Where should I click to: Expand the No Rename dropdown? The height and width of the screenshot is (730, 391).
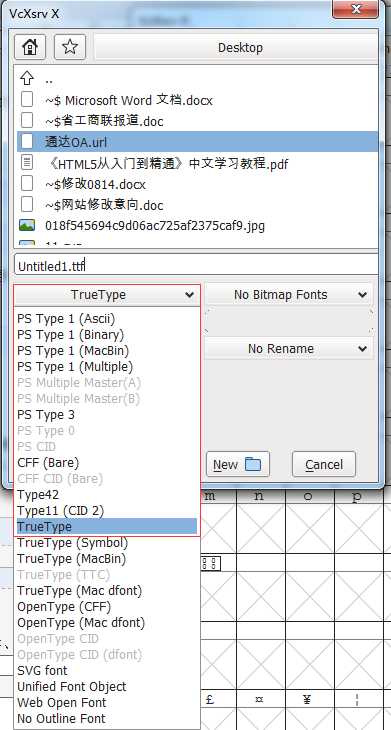(289, 349)
